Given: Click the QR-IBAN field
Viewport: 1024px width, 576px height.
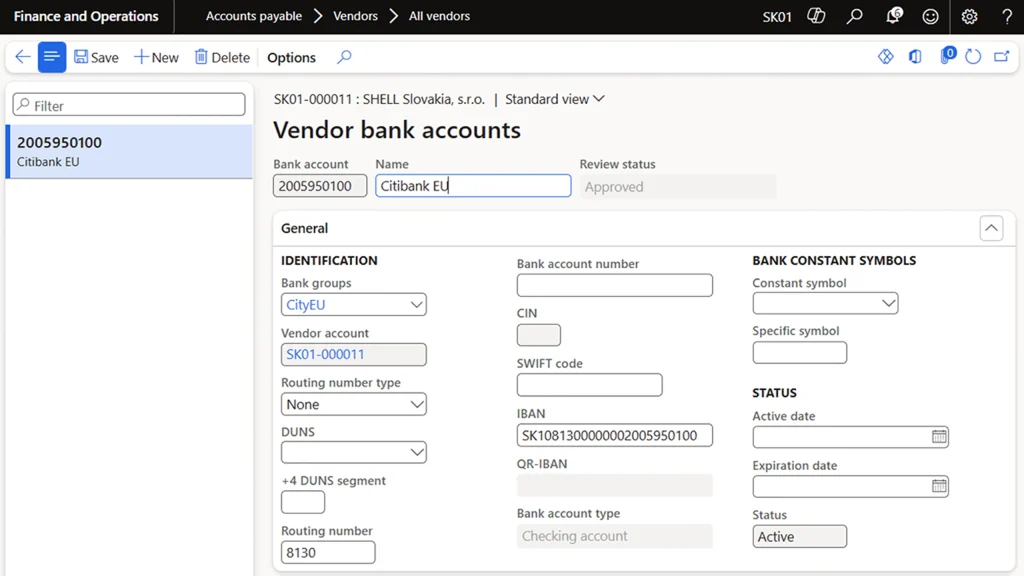Looking at the screenshot, I should [615, 485].
